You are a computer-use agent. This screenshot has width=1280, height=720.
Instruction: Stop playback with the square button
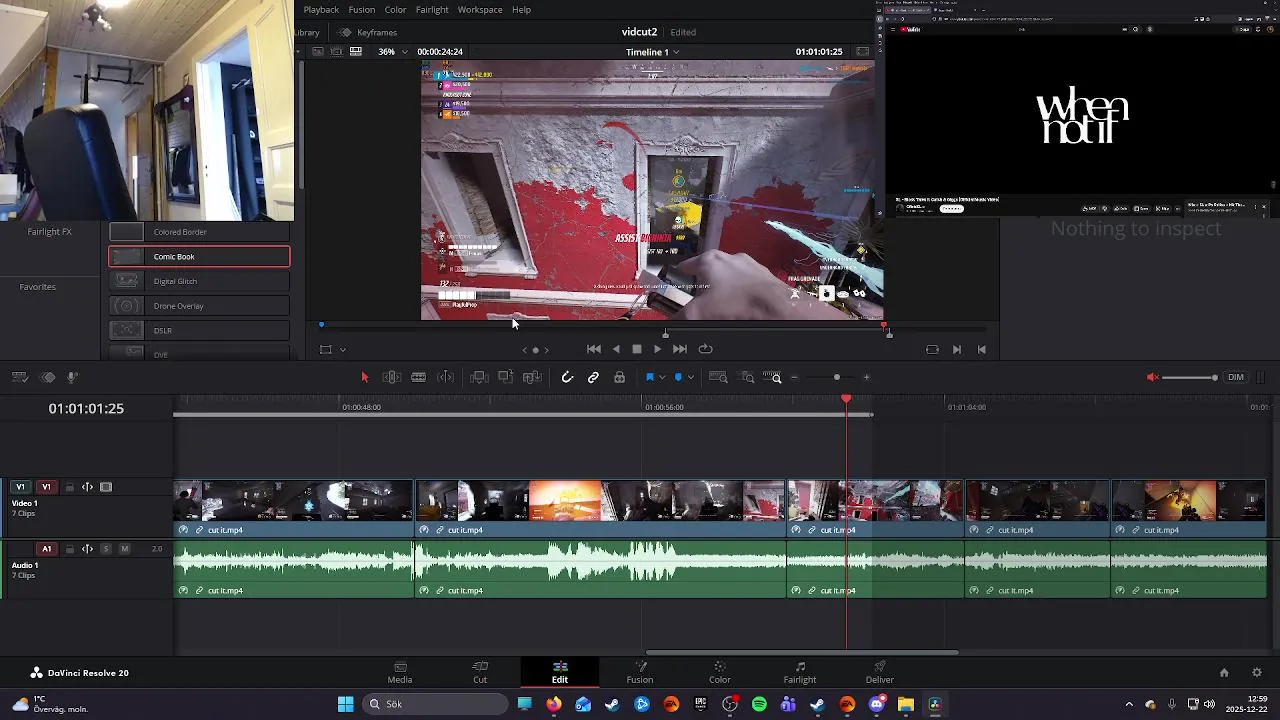pyautogui.click(x=637, y=349)
